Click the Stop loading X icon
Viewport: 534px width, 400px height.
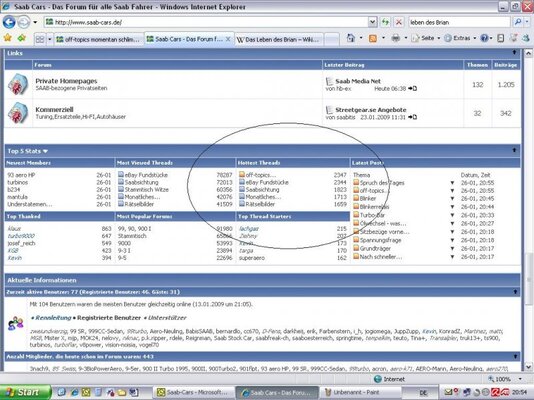click(398, 22)
